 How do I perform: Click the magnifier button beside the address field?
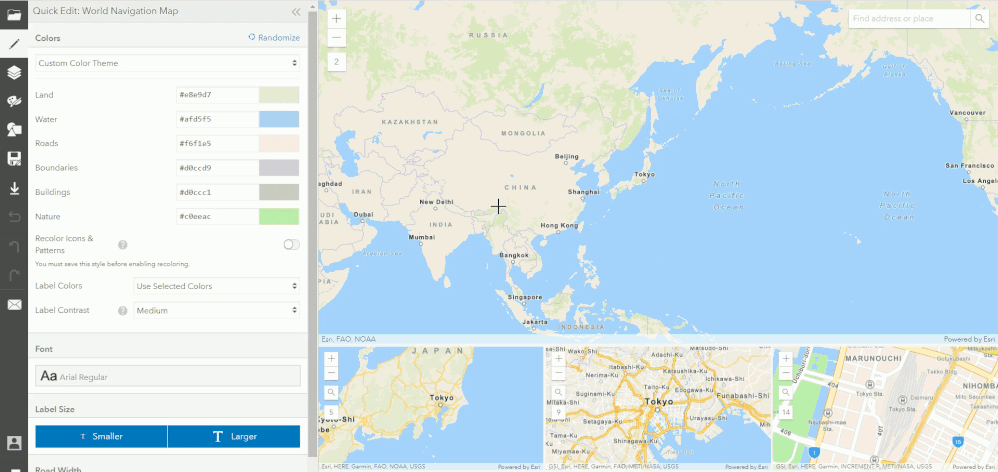(980, 18)
